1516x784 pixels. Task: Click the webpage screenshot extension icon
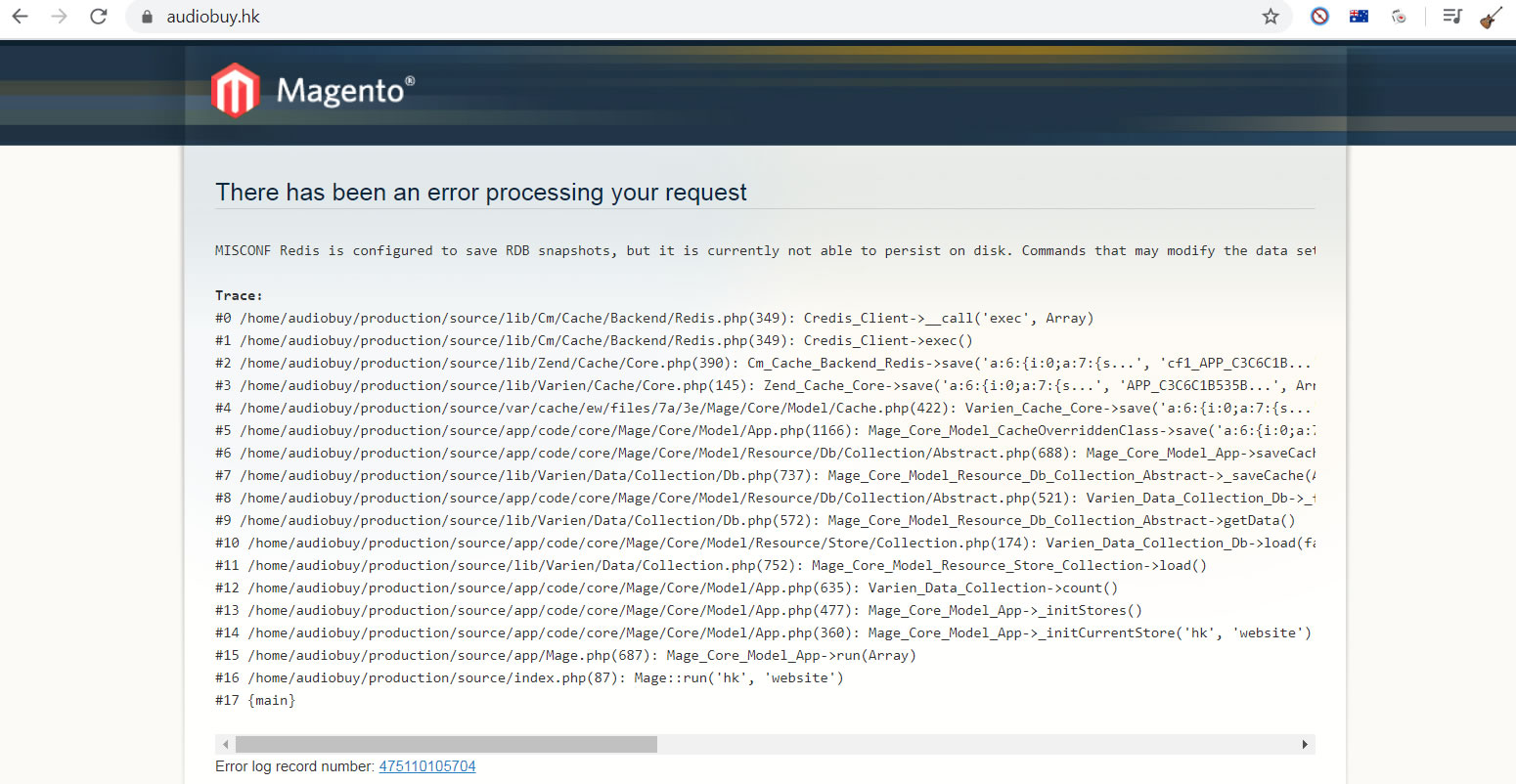[1399, 16]
